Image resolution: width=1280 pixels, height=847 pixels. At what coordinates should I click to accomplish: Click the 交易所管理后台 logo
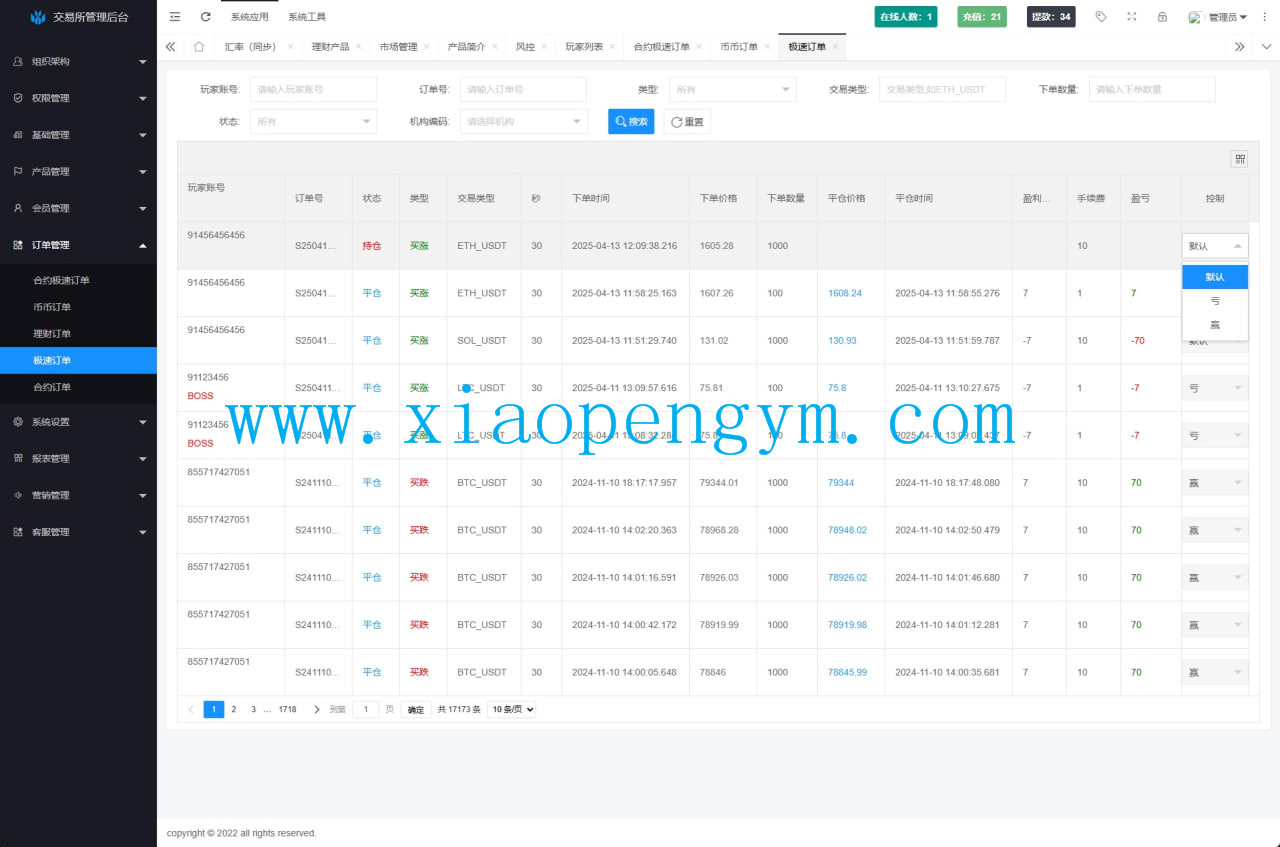tap(78, 17)
